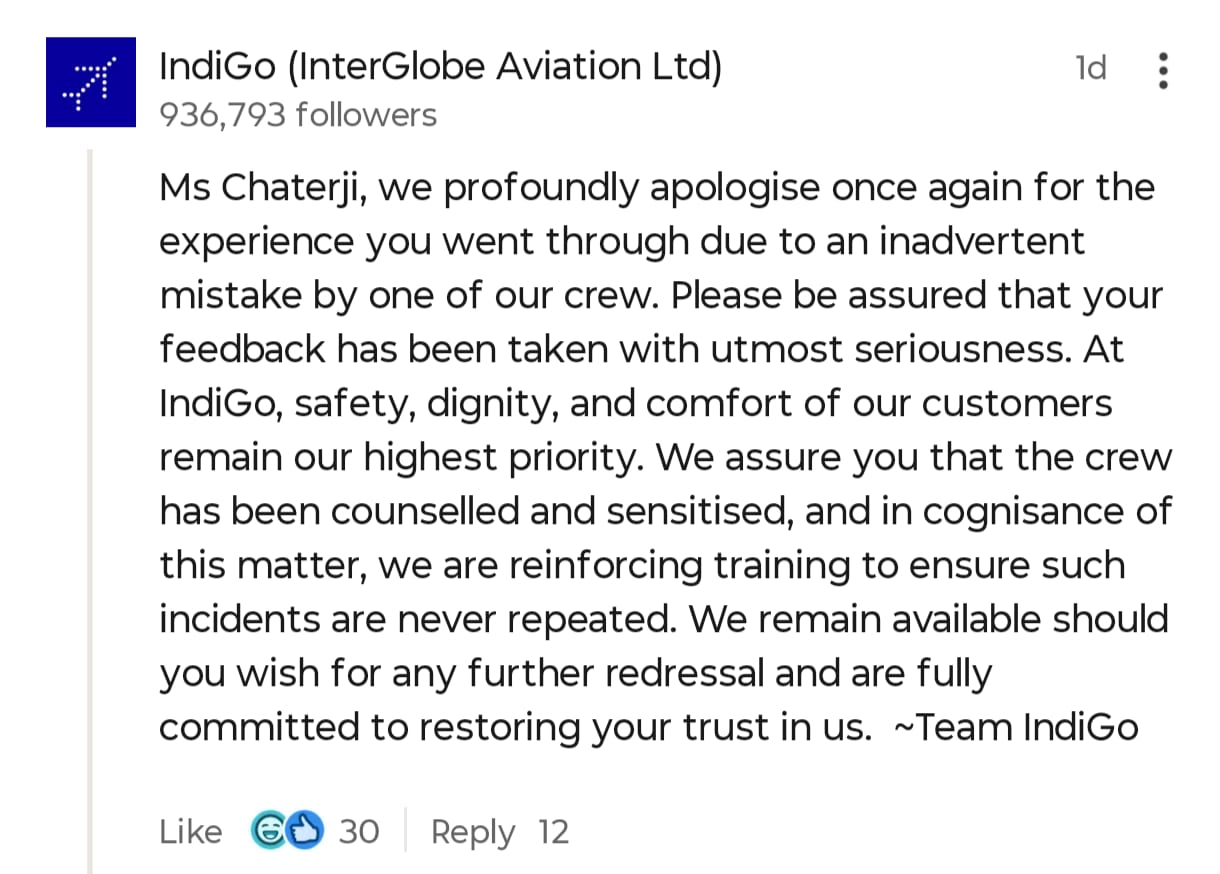The width and height of the screenshot is (1220, 874).
Task: Click the 1d timestamp
Action: tap(1091, 68)
